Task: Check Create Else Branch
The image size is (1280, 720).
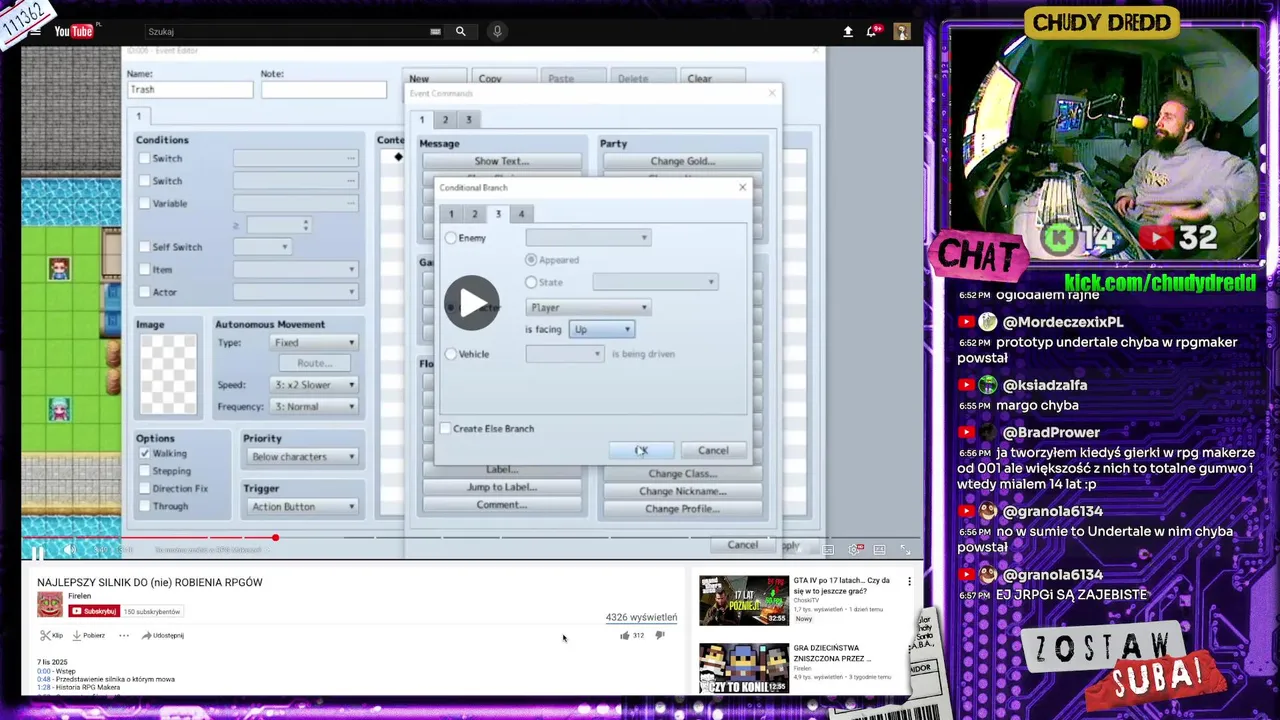Action: [446, 428]
